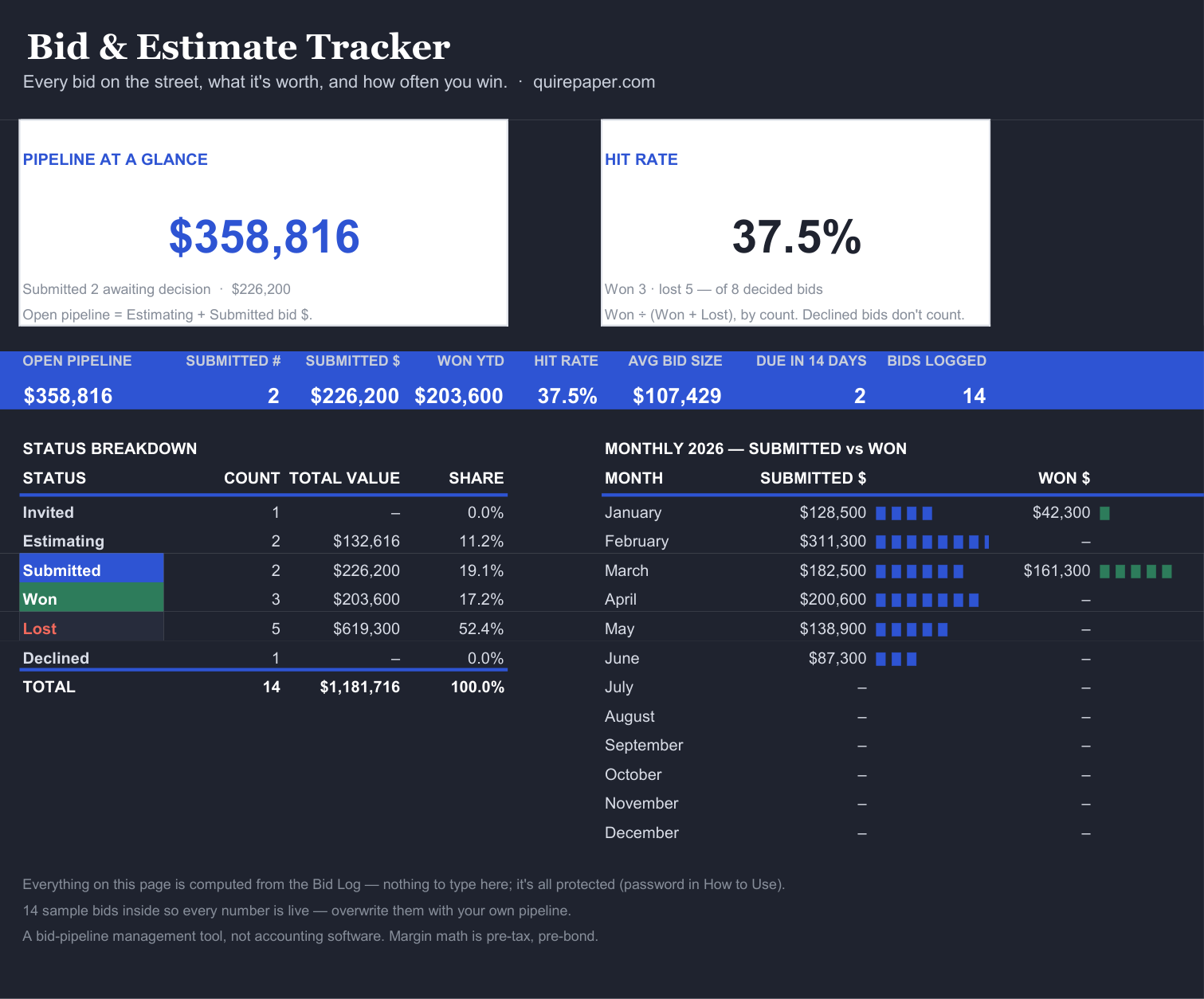Select the February submitted blue bar
This screenshot has width=1204, height=999.
[932, 542]
